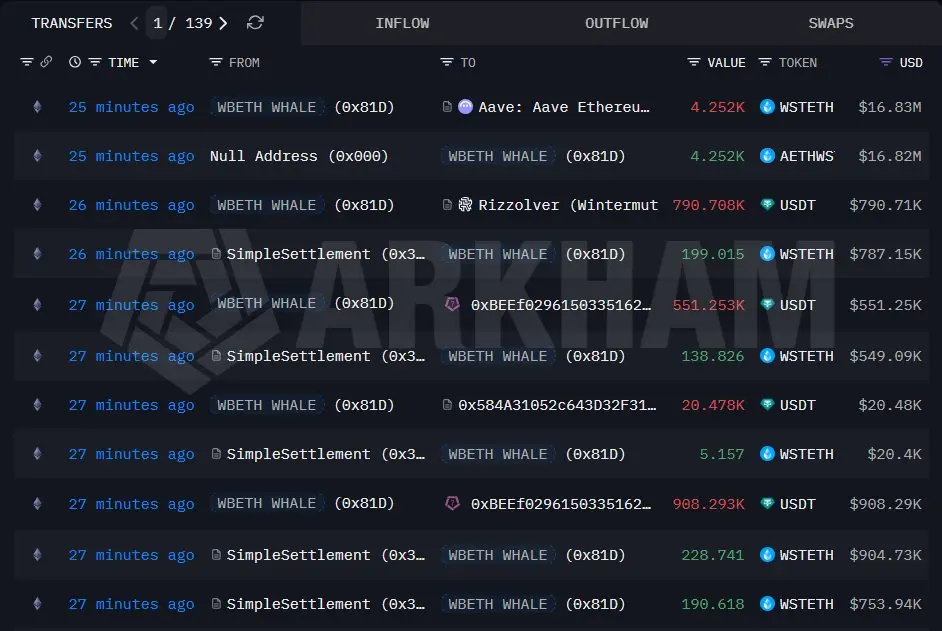This screenshot has width=942, height=631.
Task: Open the FROM column filter
Action: (215, 62)
